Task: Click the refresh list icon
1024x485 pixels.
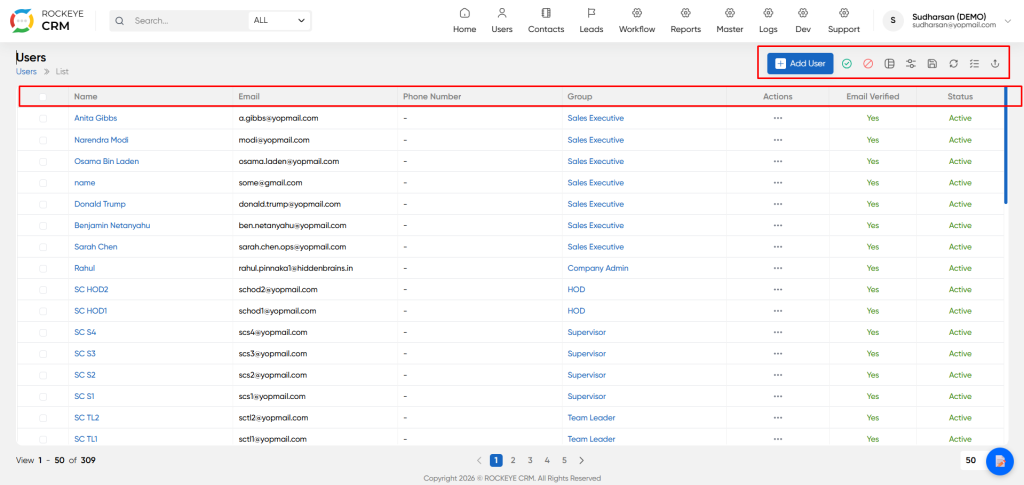Action: coord(953,63)
